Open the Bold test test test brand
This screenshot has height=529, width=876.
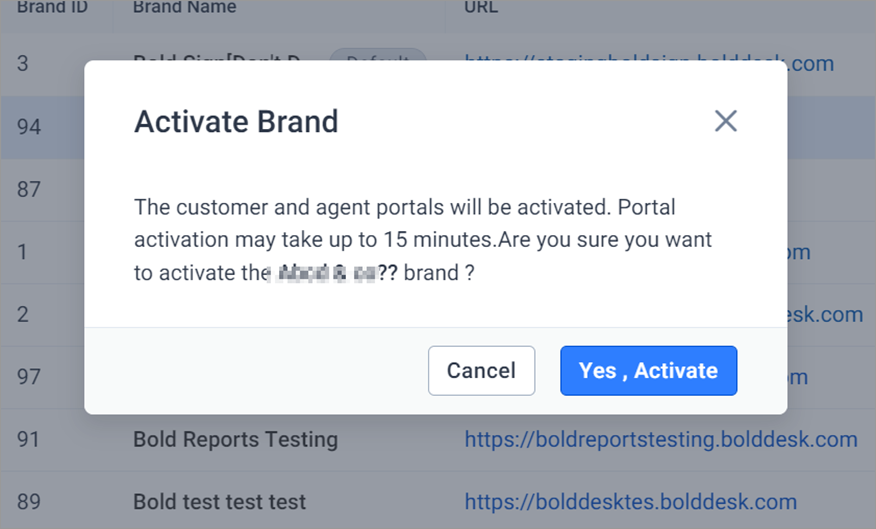220,502
